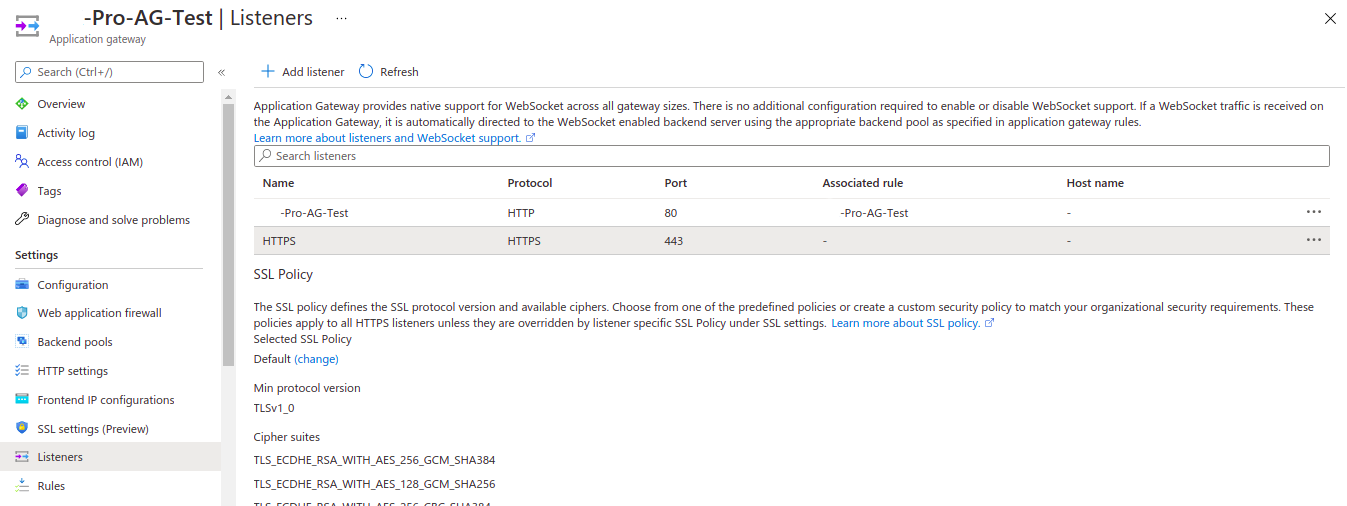
Task: Click the Associated rule column header
Action: 863,183
